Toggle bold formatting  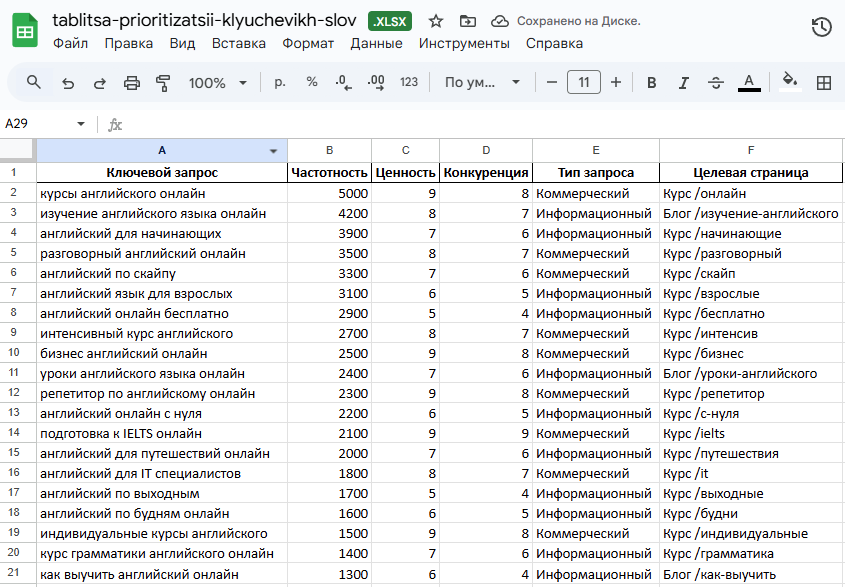[652, 83]
